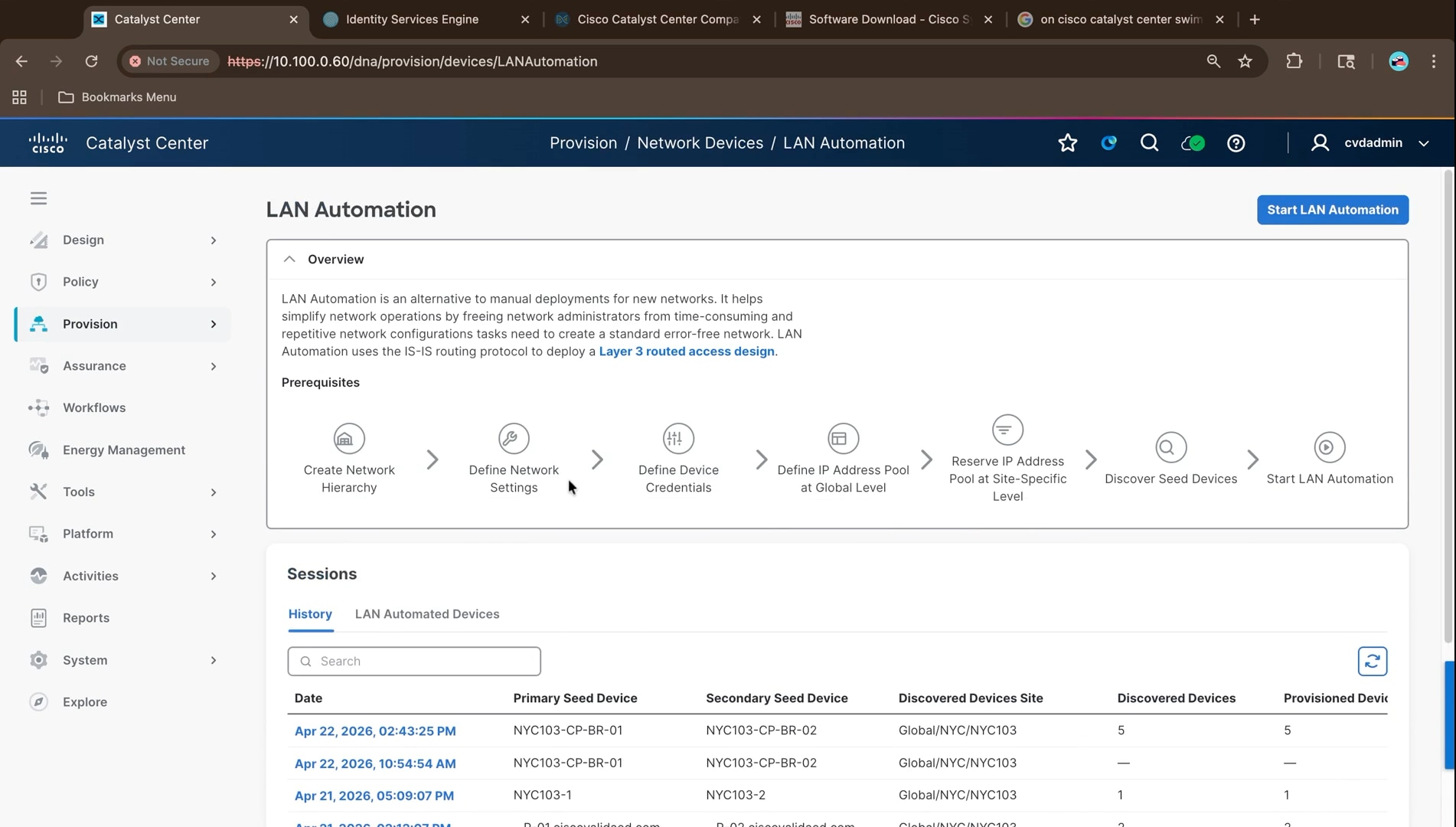This screenshot has width=1456, height=827.
Task: Open session Apr 22, 2026, 02:43:25 PM
Action: pos(375,731)
